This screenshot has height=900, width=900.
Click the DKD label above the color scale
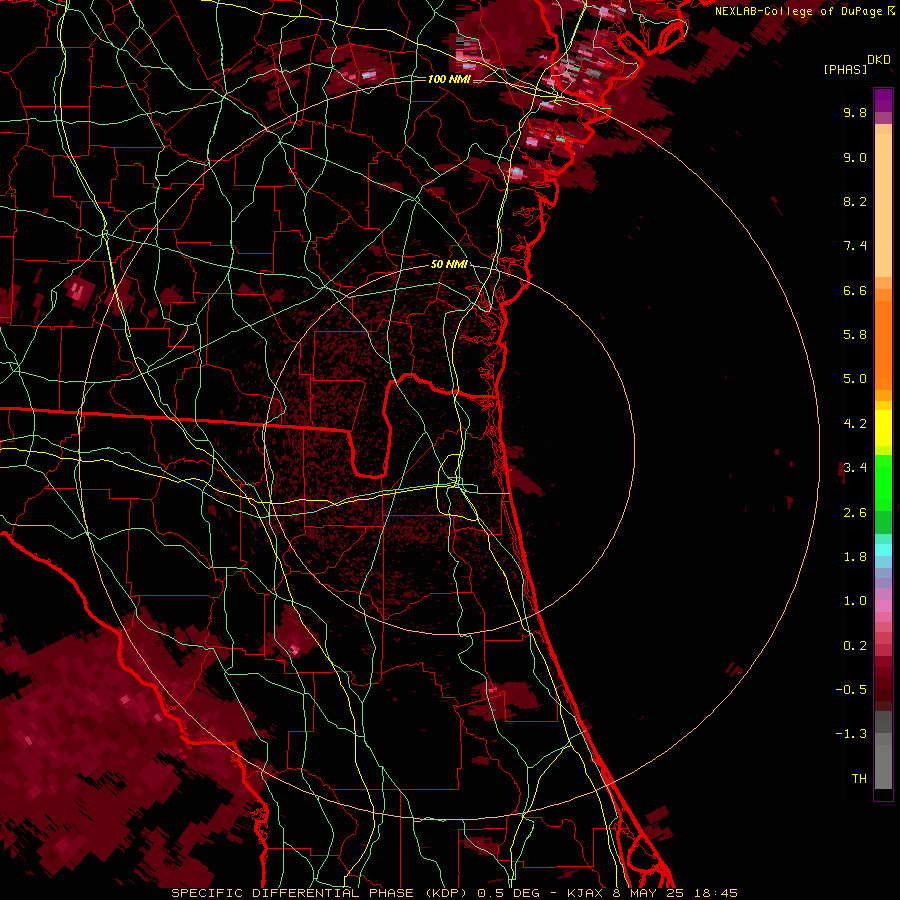tap(879, 60)
